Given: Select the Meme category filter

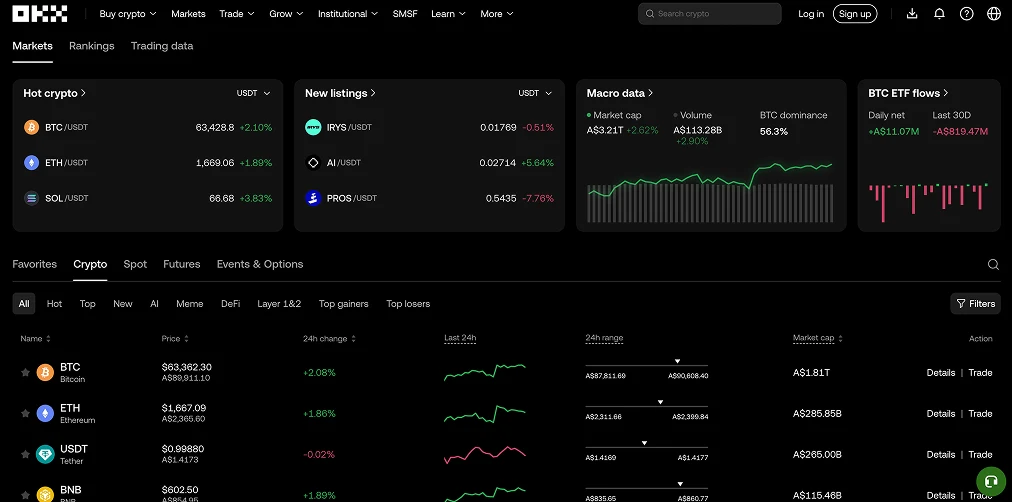Looking at the screenshot, I should pos(190,303).
